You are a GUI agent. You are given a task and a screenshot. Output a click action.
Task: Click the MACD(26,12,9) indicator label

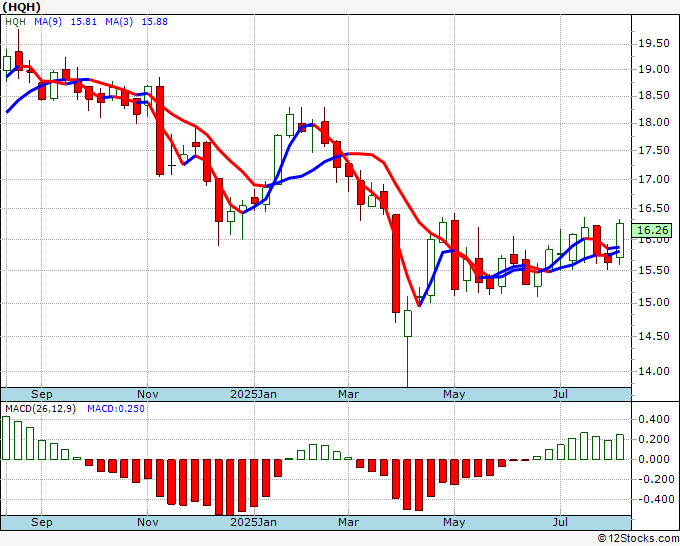coord(40,409)
